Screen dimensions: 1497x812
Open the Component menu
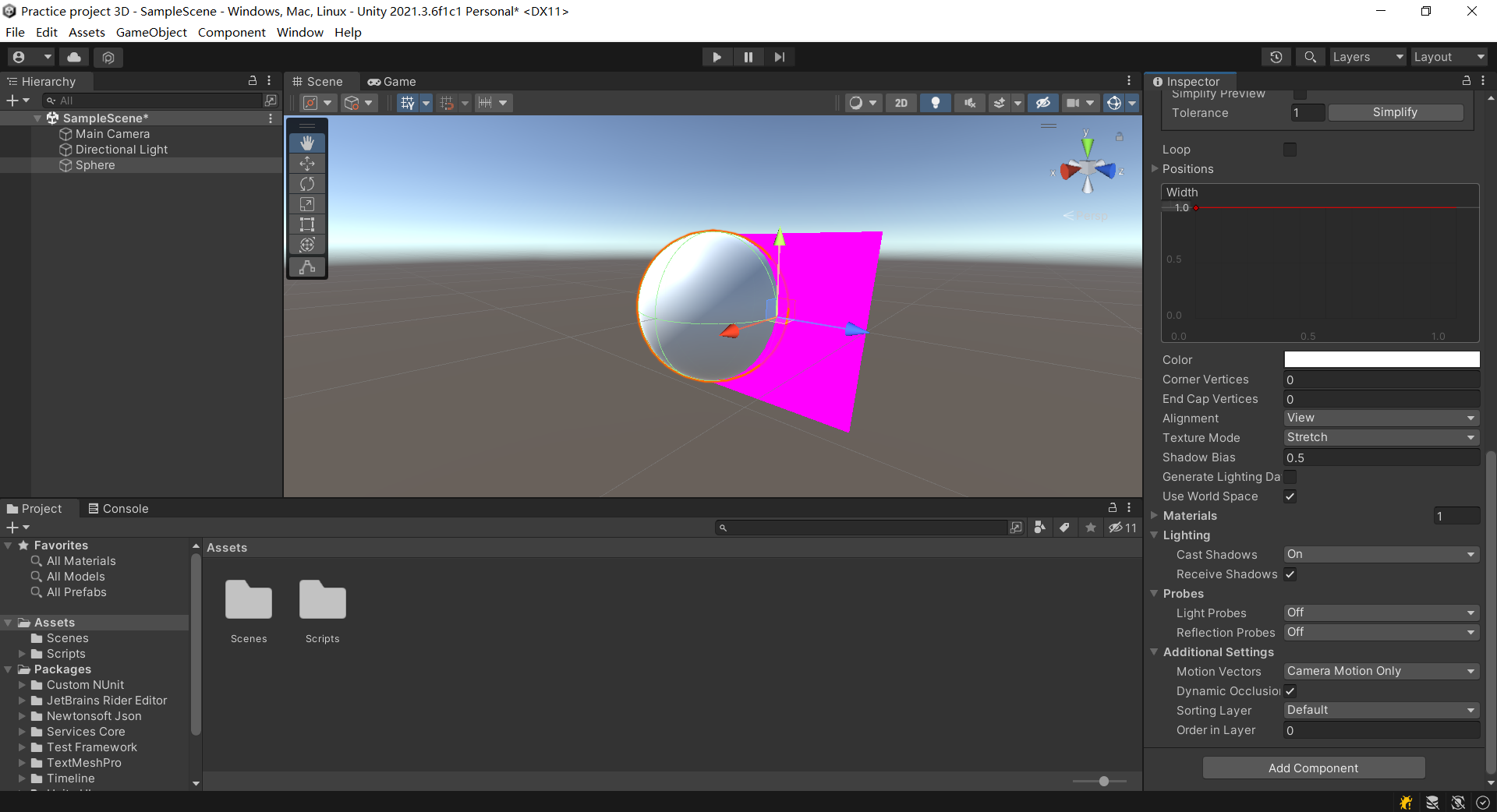coord(232,32)
